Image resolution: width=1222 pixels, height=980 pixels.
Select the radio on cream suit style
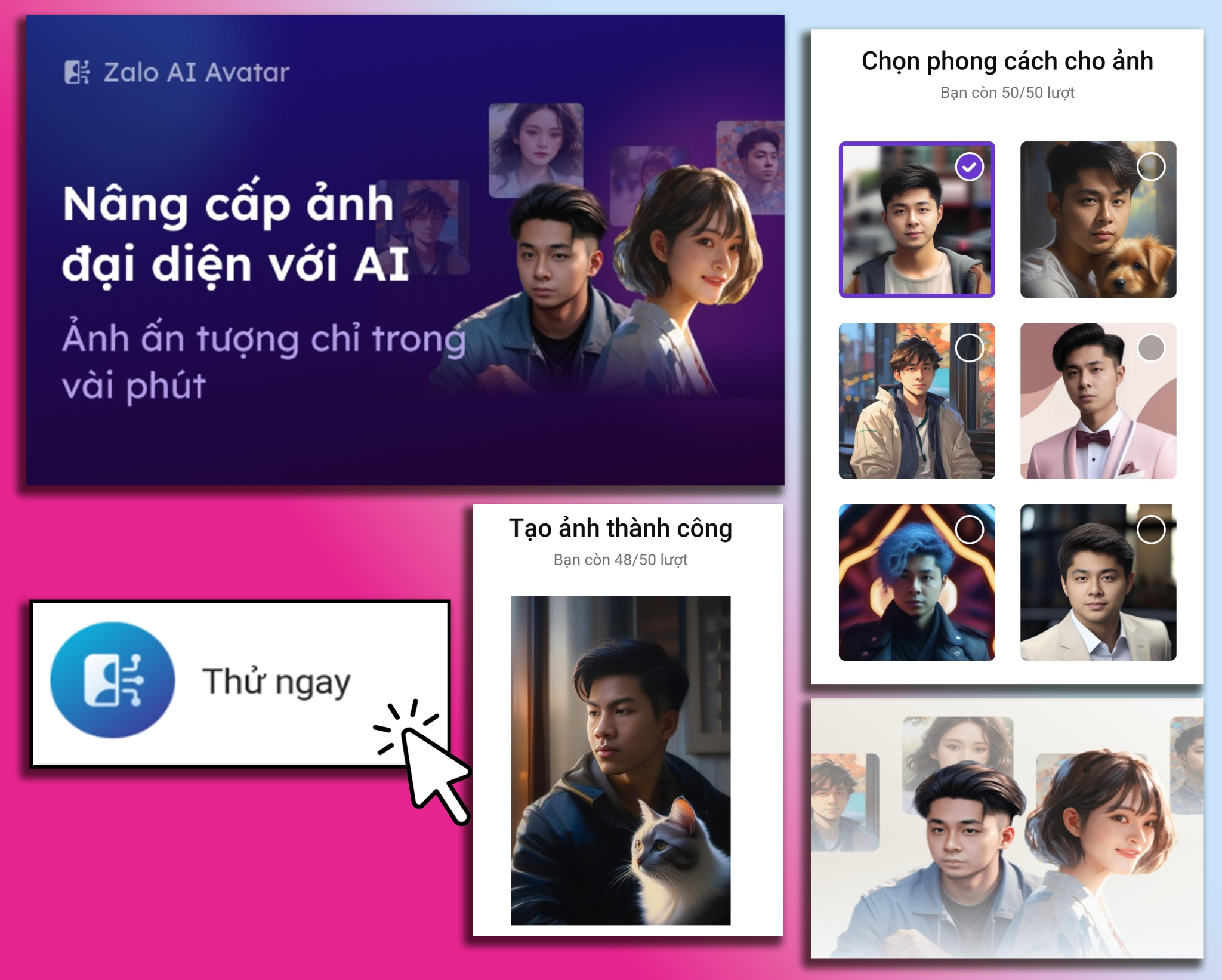point(1151,529)
